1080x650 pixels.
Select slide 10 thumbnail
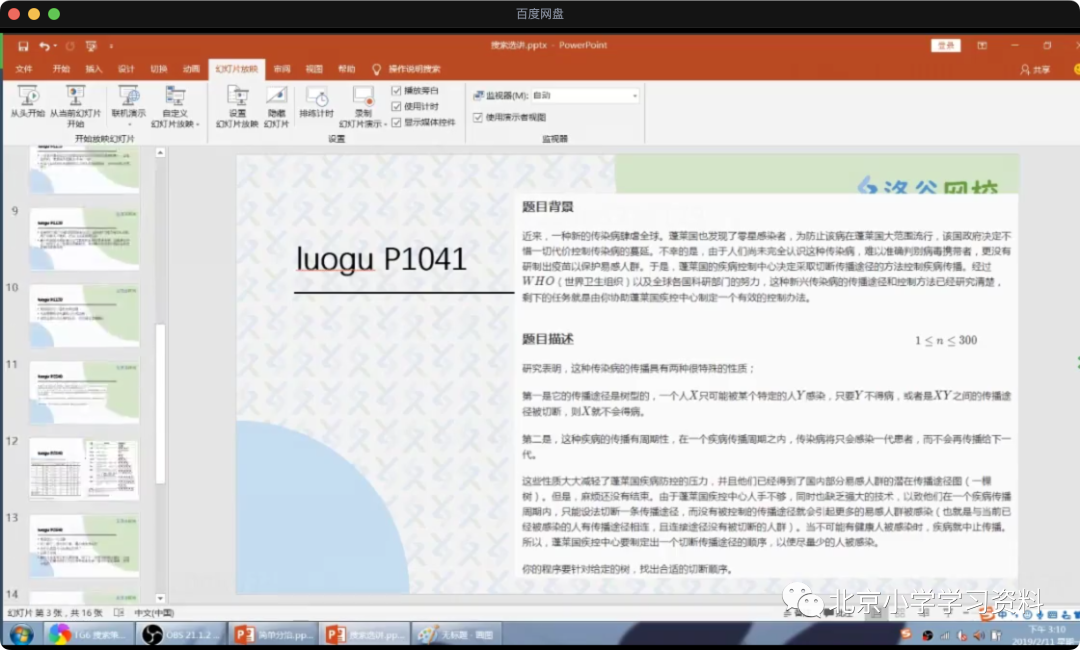pos(84,315)
